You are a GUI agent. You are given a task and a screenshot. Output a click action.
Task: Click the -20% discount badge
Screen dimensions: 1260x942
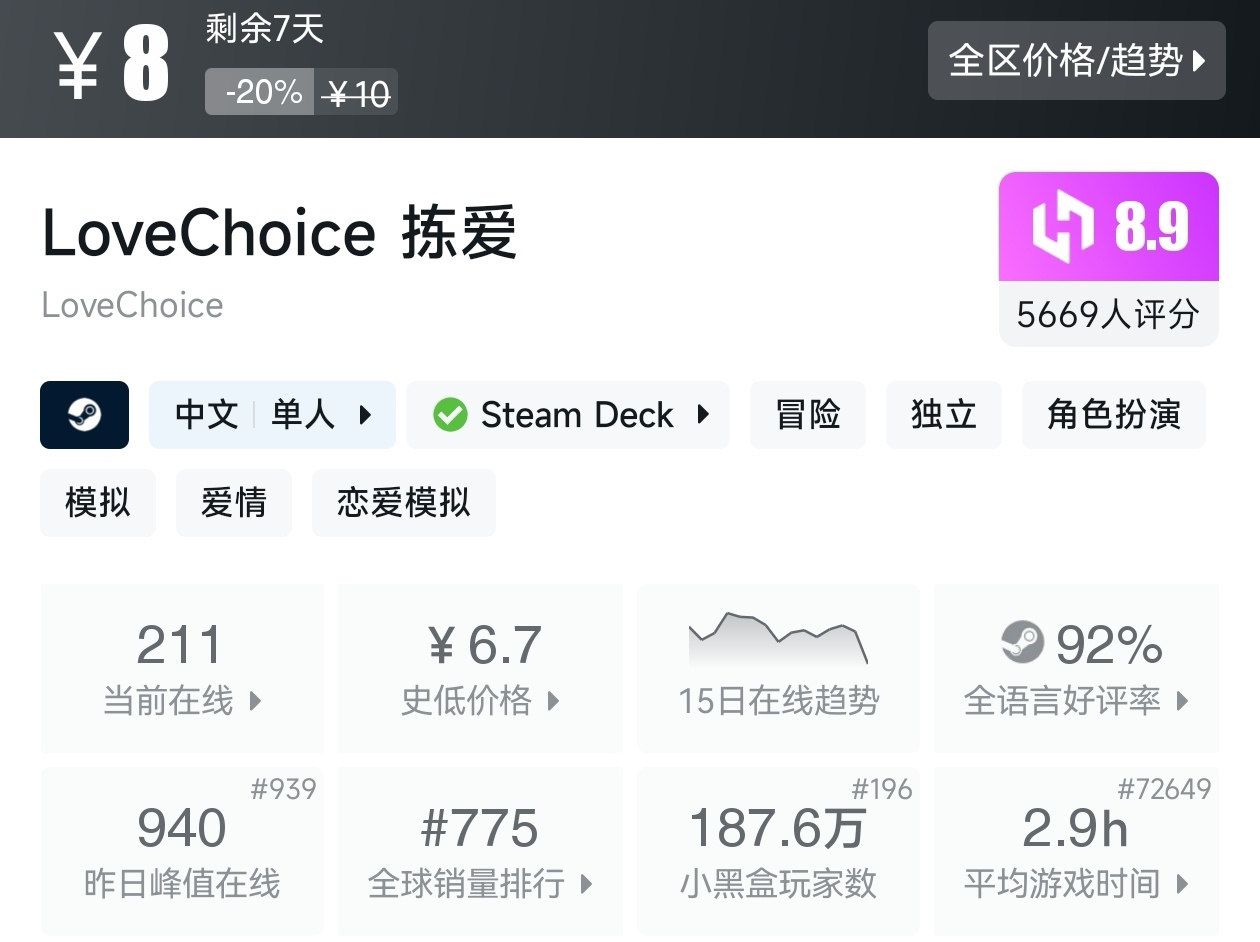[262, 92]
